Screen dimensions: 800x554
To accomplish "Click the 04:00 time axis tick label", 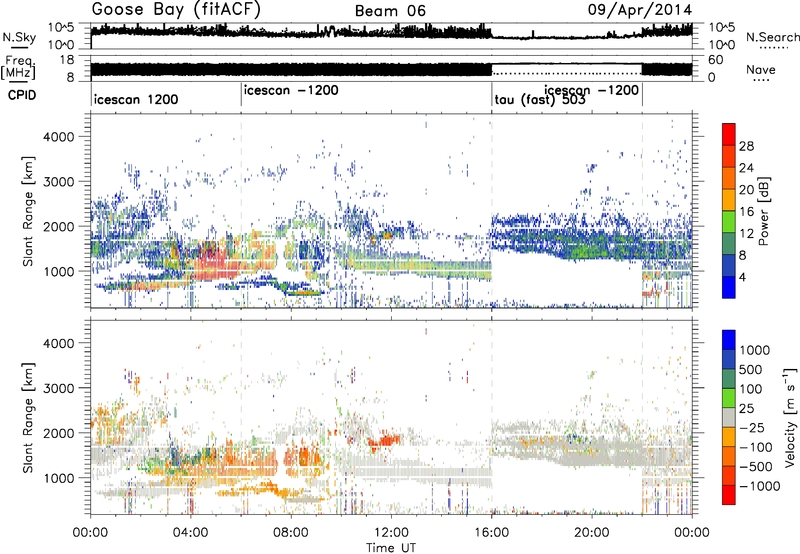I will tap(191, 533).
